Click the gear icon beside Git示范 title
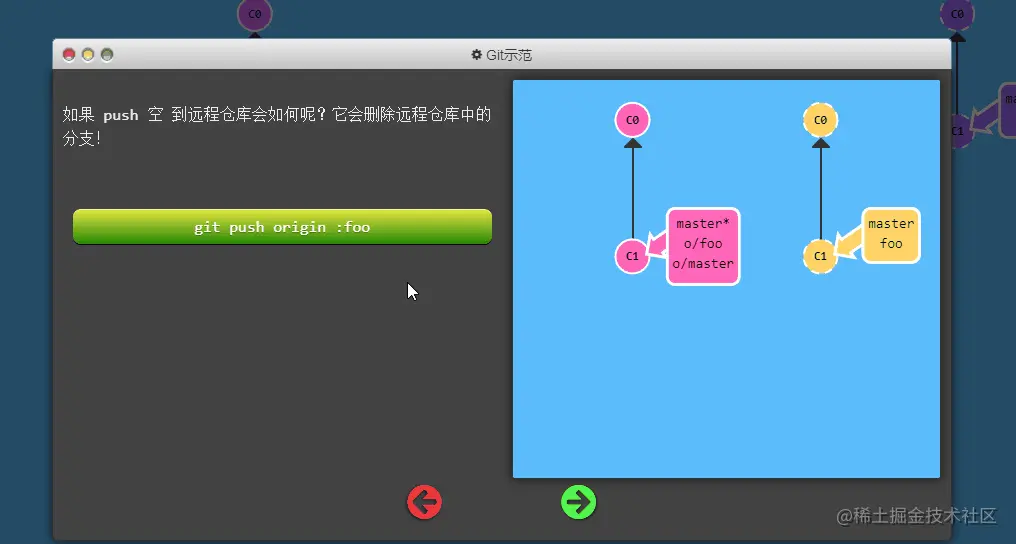Image resolution: width=1016 pixels, height=544 pixels. coord(477,55)
